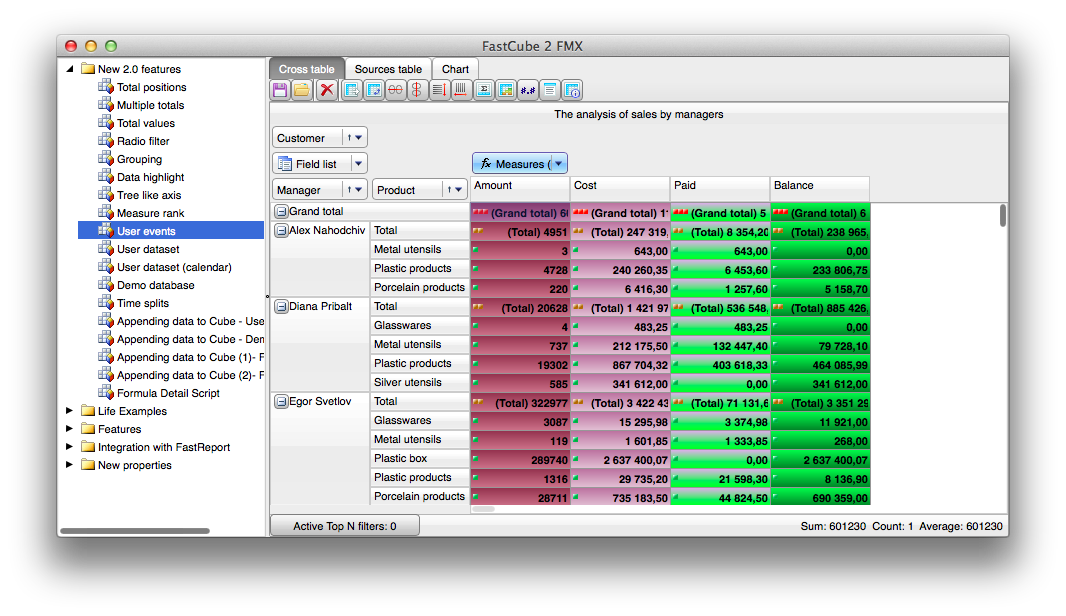Toggle sort direction arrow on Customer field
The width and height of the screenshot is (1066, 616).
pos(349,137)
